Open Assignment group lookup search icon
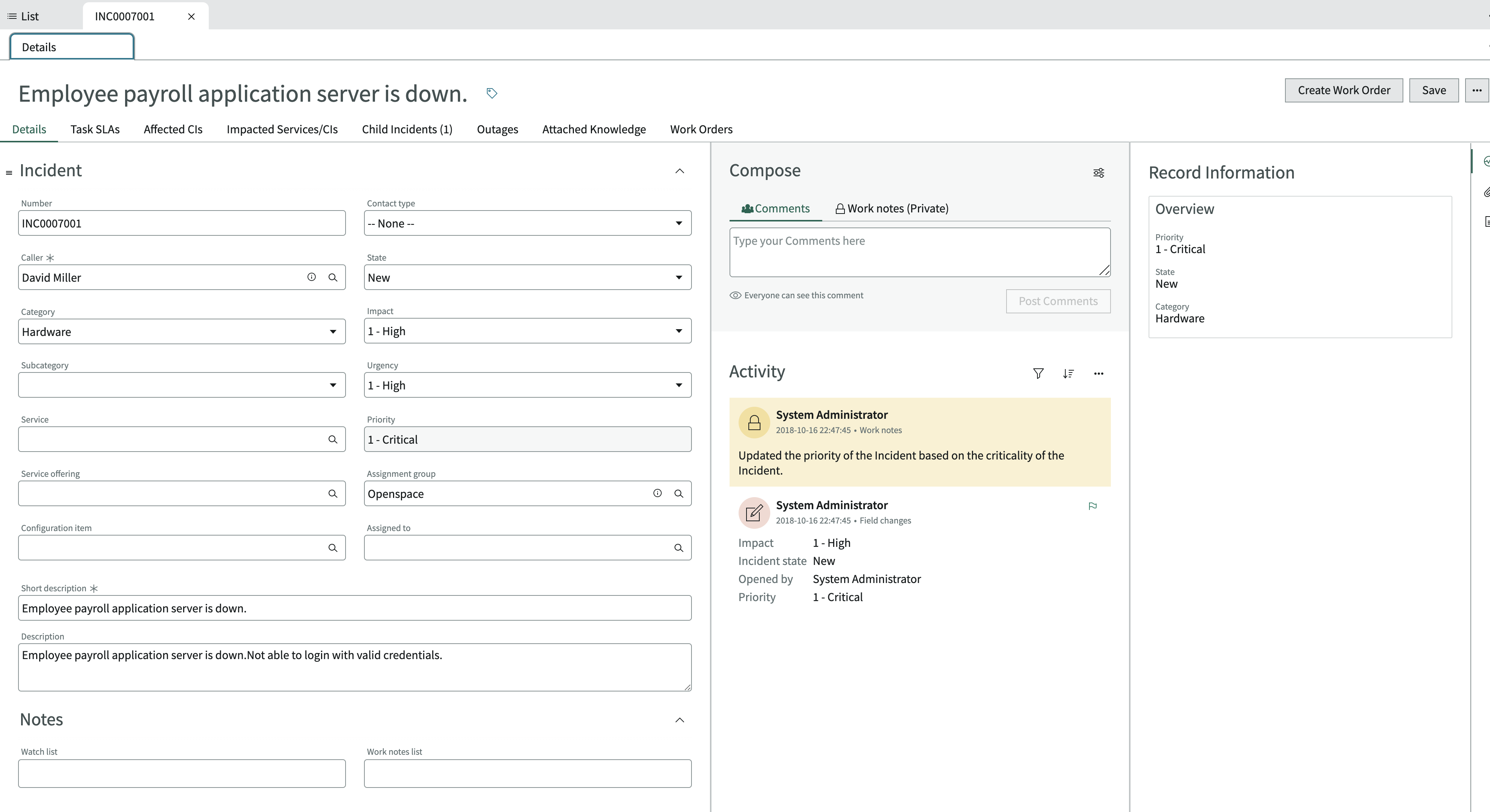This screenshot has width=1490, height=812. click(679, 493)
